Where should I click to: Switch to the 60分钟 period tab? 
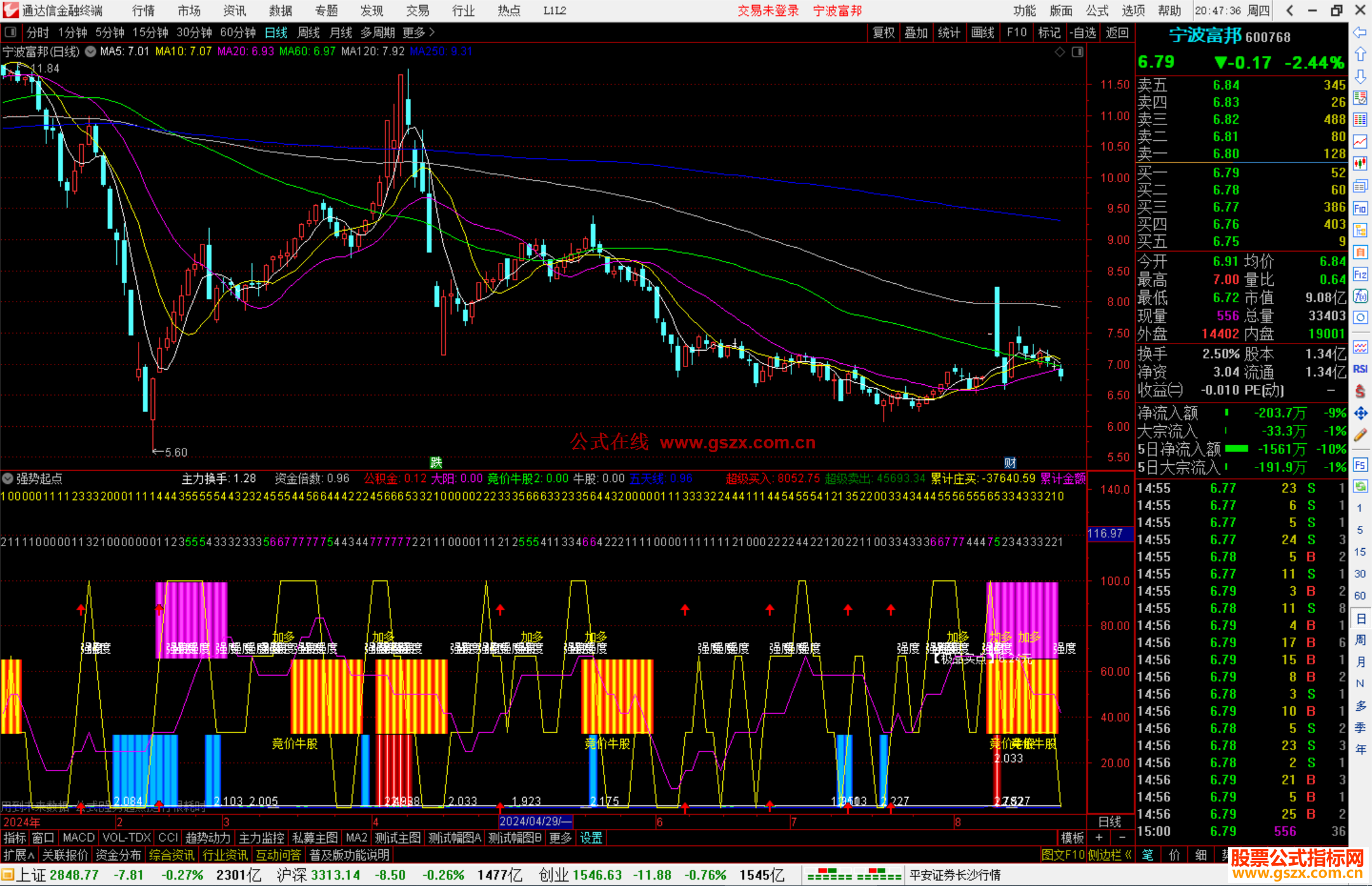[x=238, y=32]
